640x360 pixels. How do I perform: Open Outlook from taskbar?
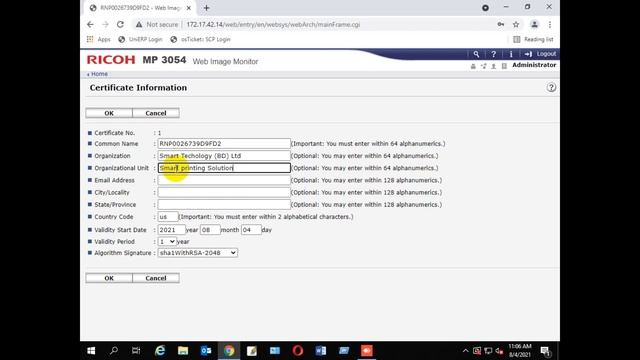(x=206, y=351)
